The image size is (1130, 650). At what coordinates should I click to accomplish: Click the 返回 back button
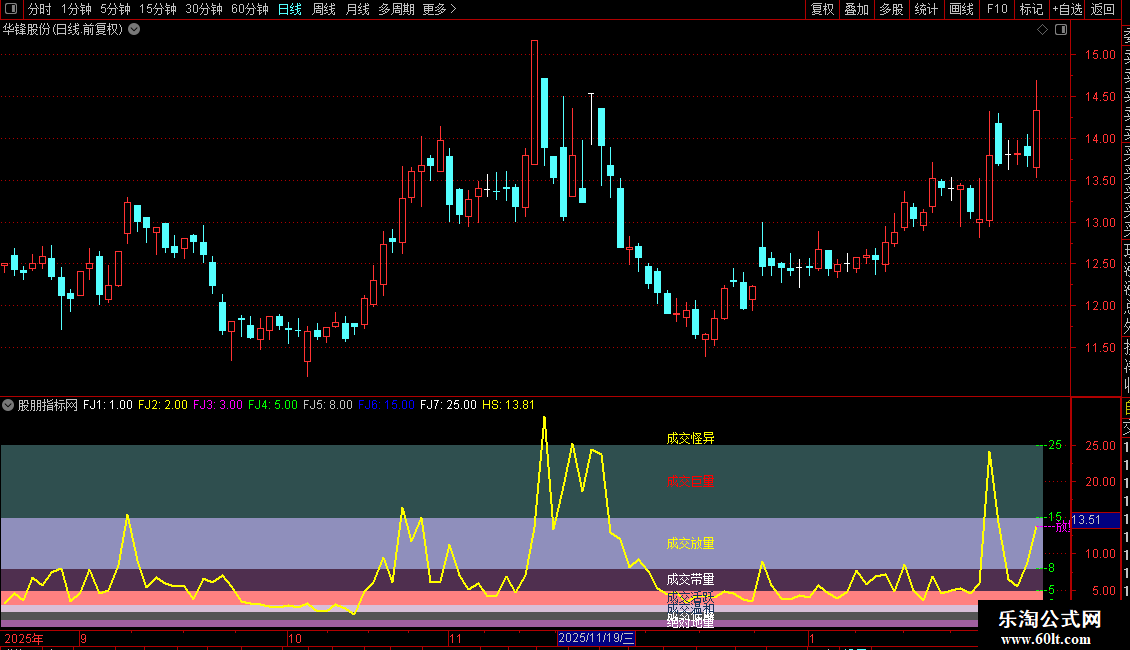click(x=1103, y=9)
